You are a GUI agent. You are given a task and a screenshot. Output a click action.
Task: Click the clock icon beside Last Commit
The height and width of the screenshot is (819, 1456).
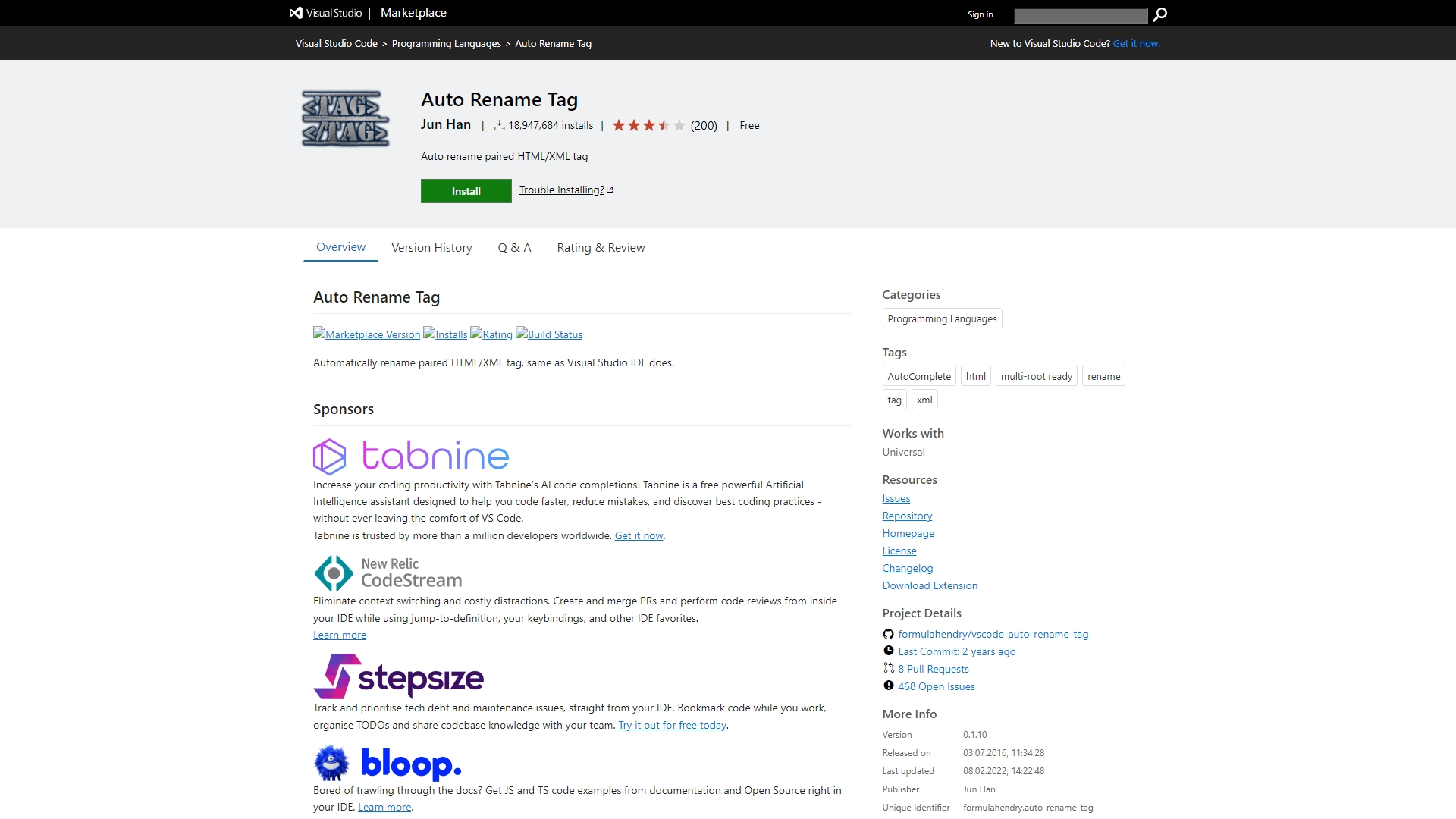coord(888,651)
